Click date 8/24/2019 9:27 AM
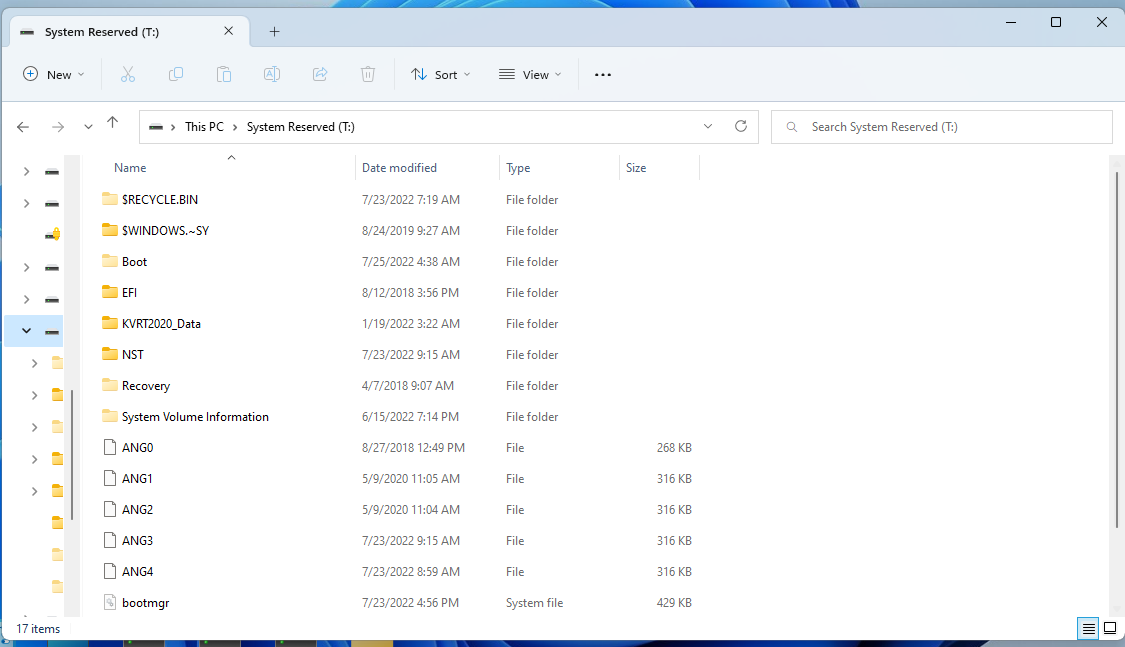 [410, 230]
